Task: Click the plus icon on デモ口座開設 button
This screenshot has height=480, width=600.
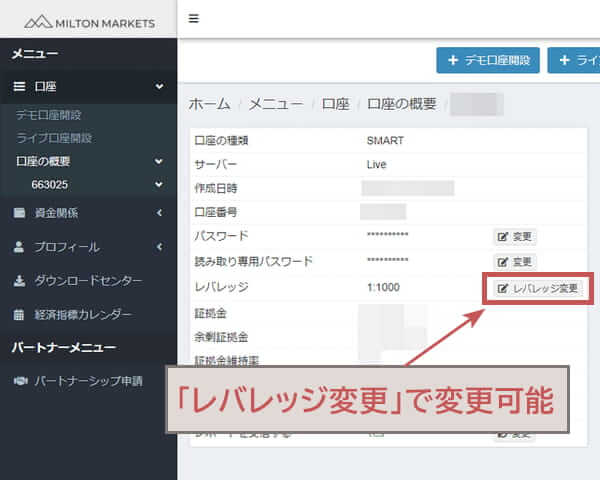Action: [x=453, y=60]
